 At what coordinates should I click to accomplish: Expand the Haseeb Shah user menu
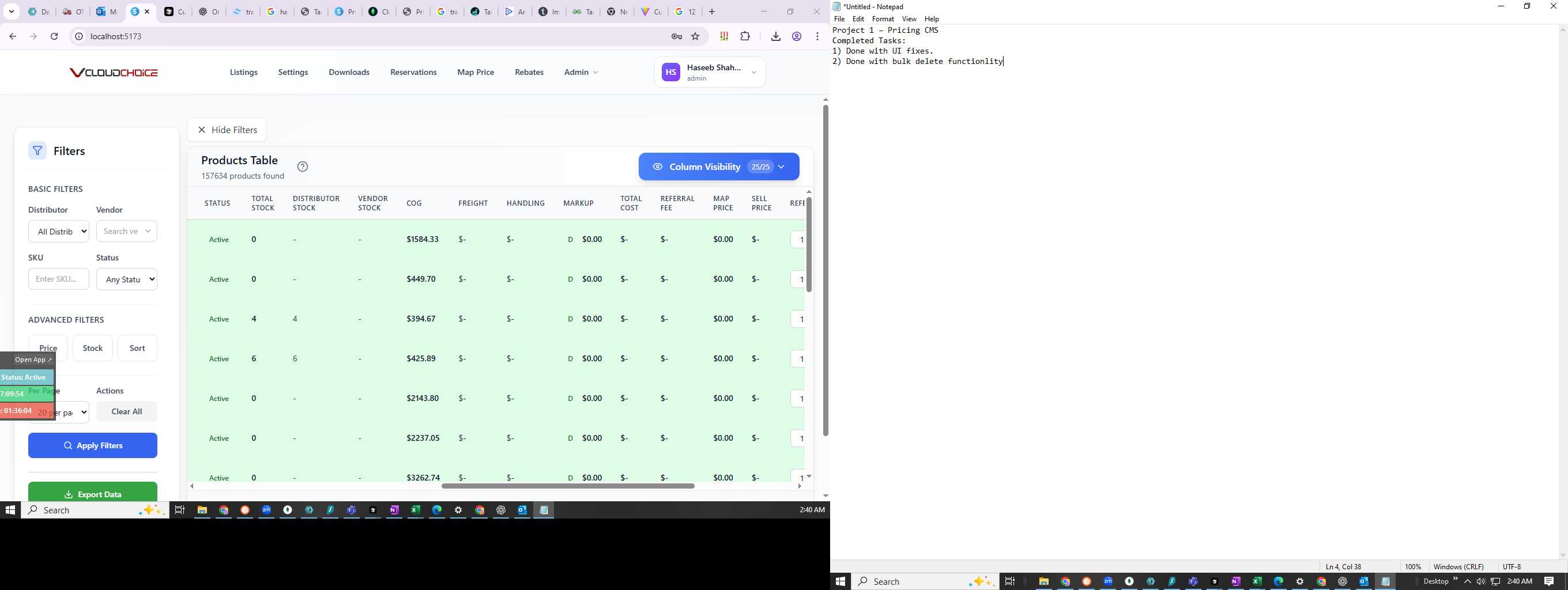[710, 73]
